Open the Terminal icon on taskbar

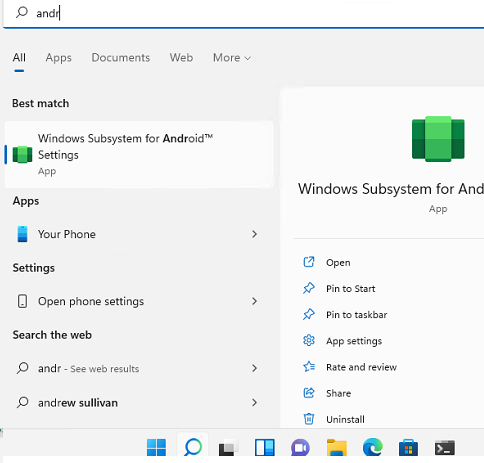click(x=445, y=447)
